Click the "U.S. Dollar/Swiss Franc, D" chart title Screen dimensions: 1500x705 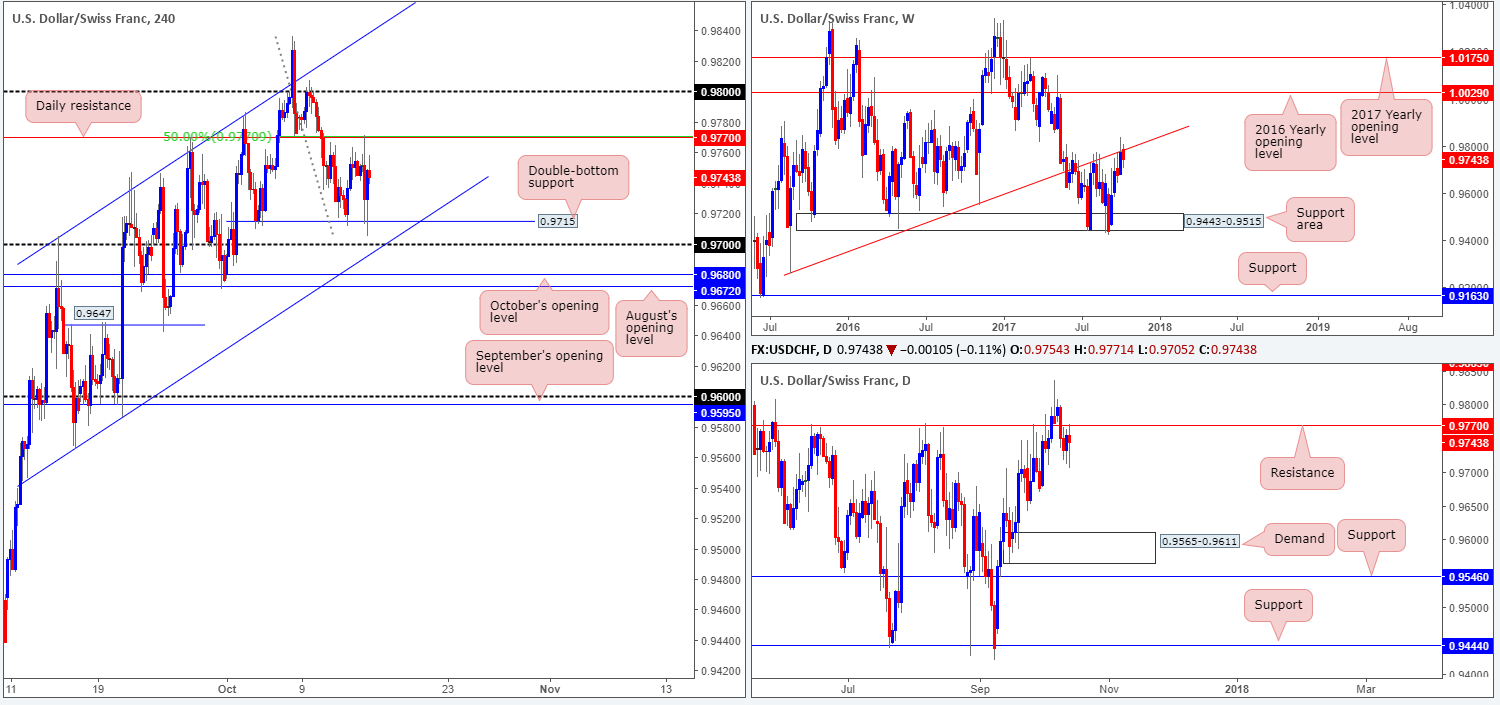point(837,380)
